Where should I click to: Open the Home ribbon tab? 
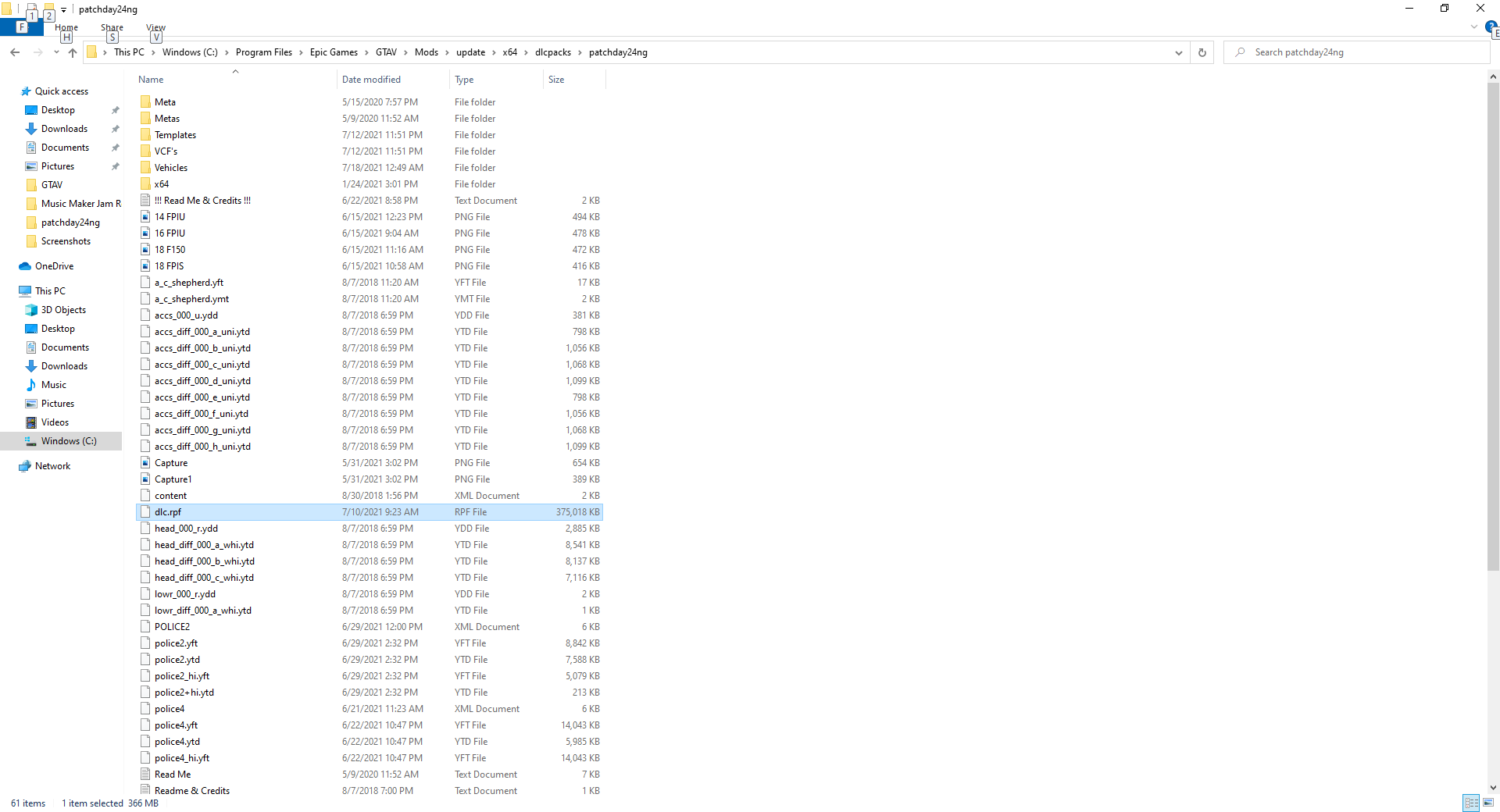[66, 27]
